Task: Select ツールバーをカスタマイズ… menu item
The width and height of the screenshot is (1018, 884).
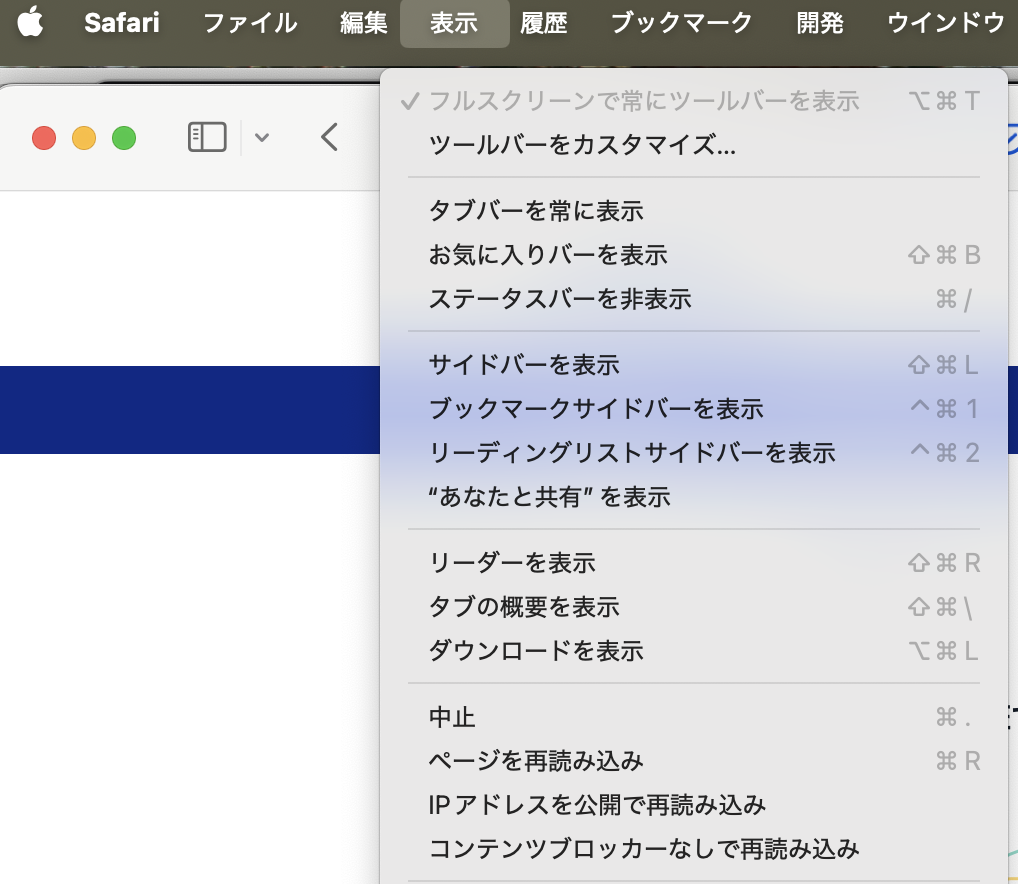Action: point(582,146)
